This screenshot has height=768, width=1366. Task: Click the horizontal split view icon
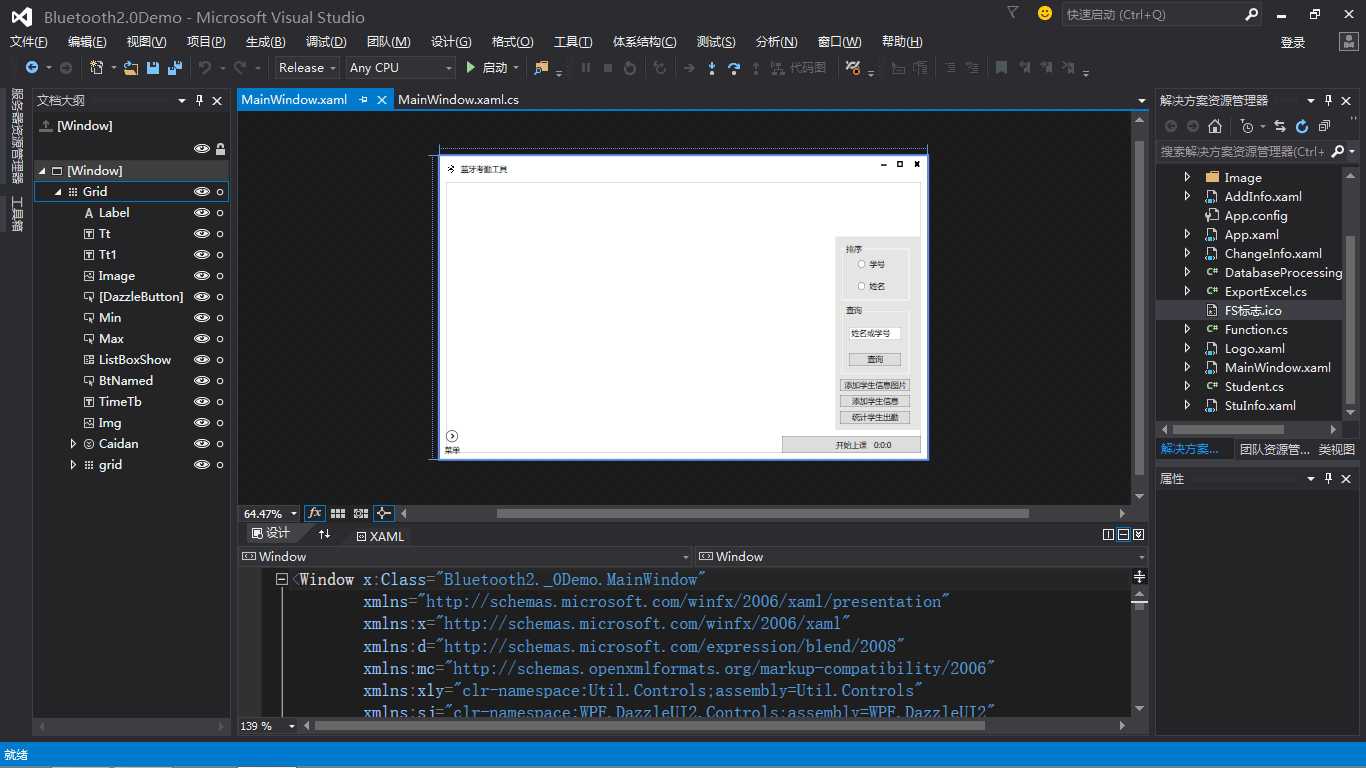[x=1123, y=535]
